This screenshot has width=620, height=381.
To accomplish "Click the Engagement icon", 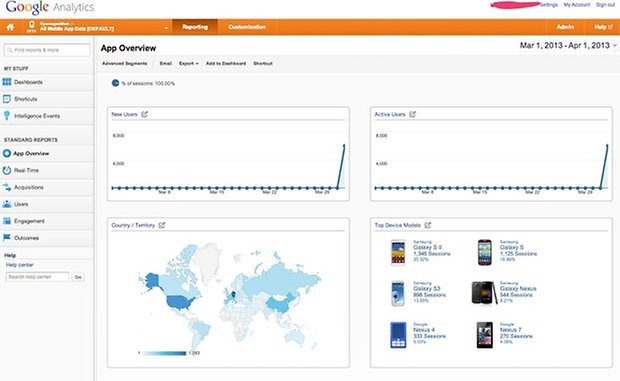I will (7, 221).
